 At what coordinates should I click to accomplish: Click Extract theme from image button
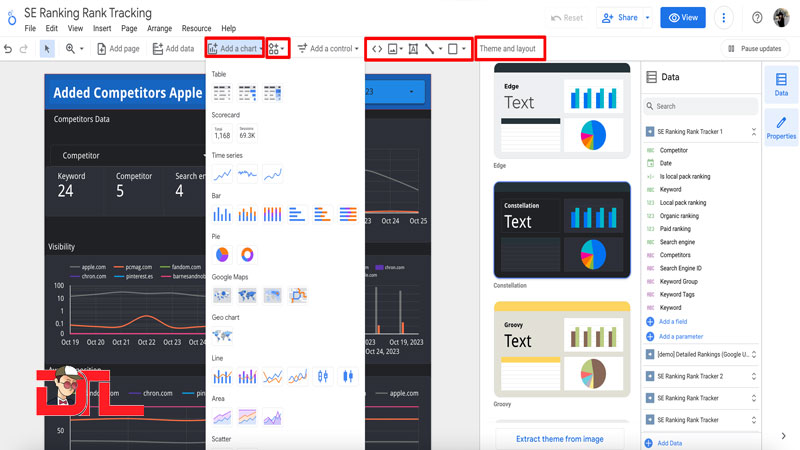pyautogui.click(x=561, y=438)
